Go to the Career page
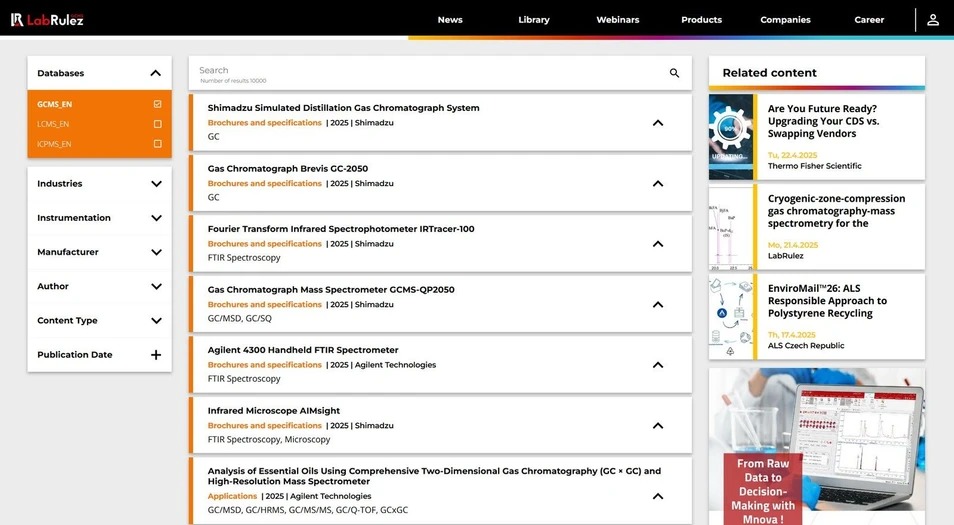The height and width of the screenshot is (525, 954). coord(869,19)
